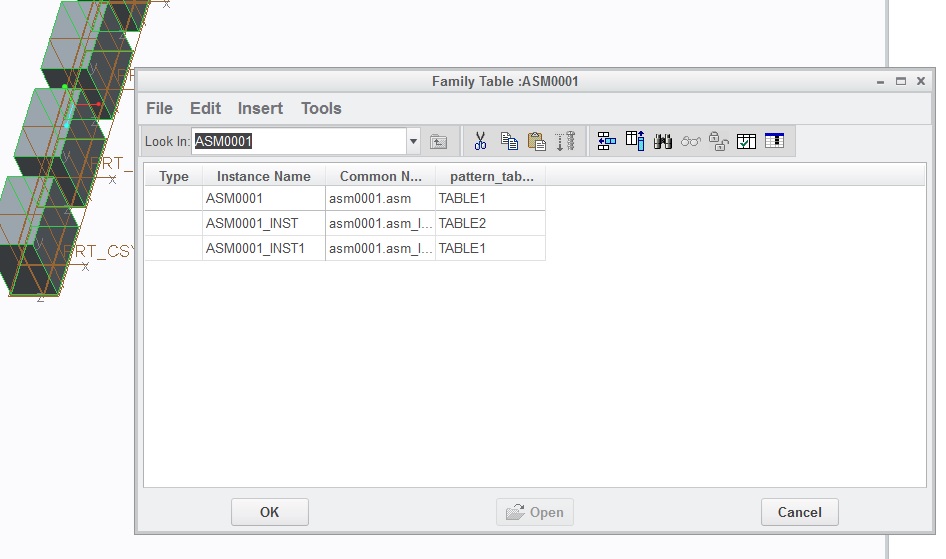Viewport: 946px width, 559px height.
Task: Click the asm0001.asm common name cell
Action: 380,198
